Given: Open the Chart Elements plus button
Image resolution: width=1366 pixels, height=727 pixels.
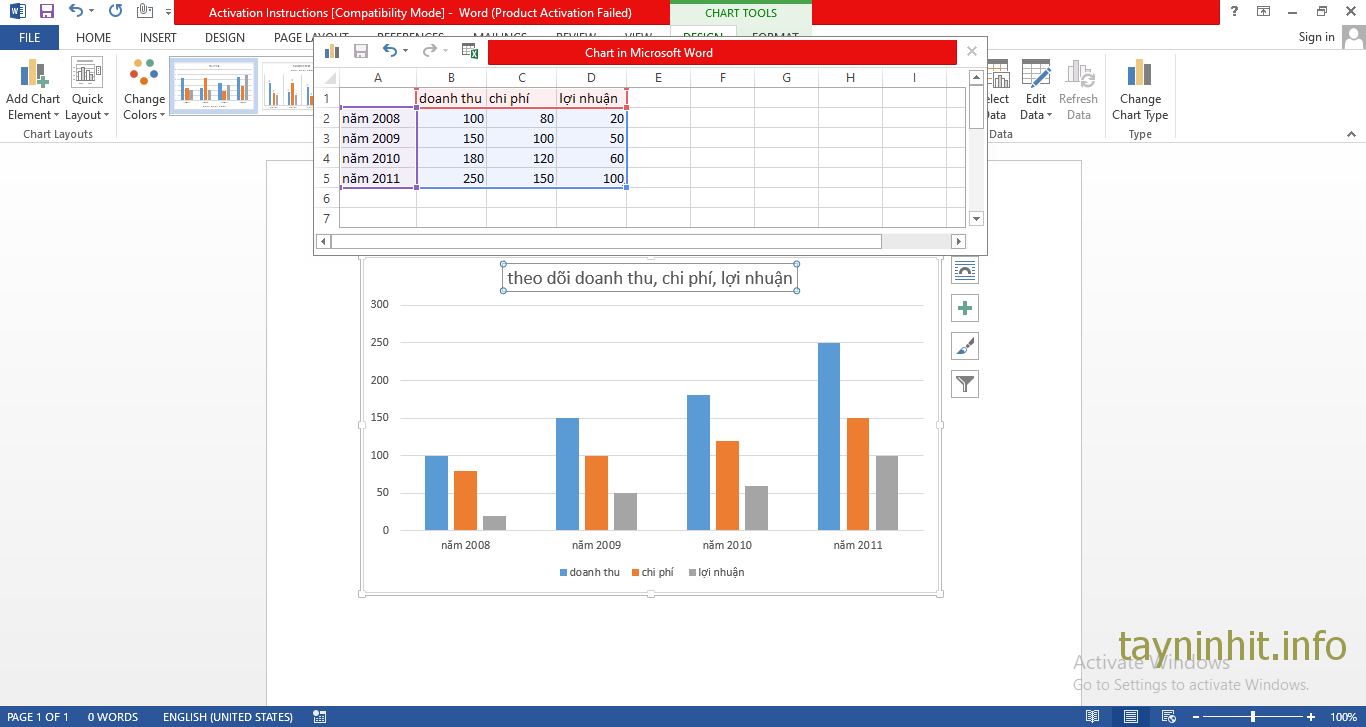Looking at the screenshot, I should (x=965, y=308).
